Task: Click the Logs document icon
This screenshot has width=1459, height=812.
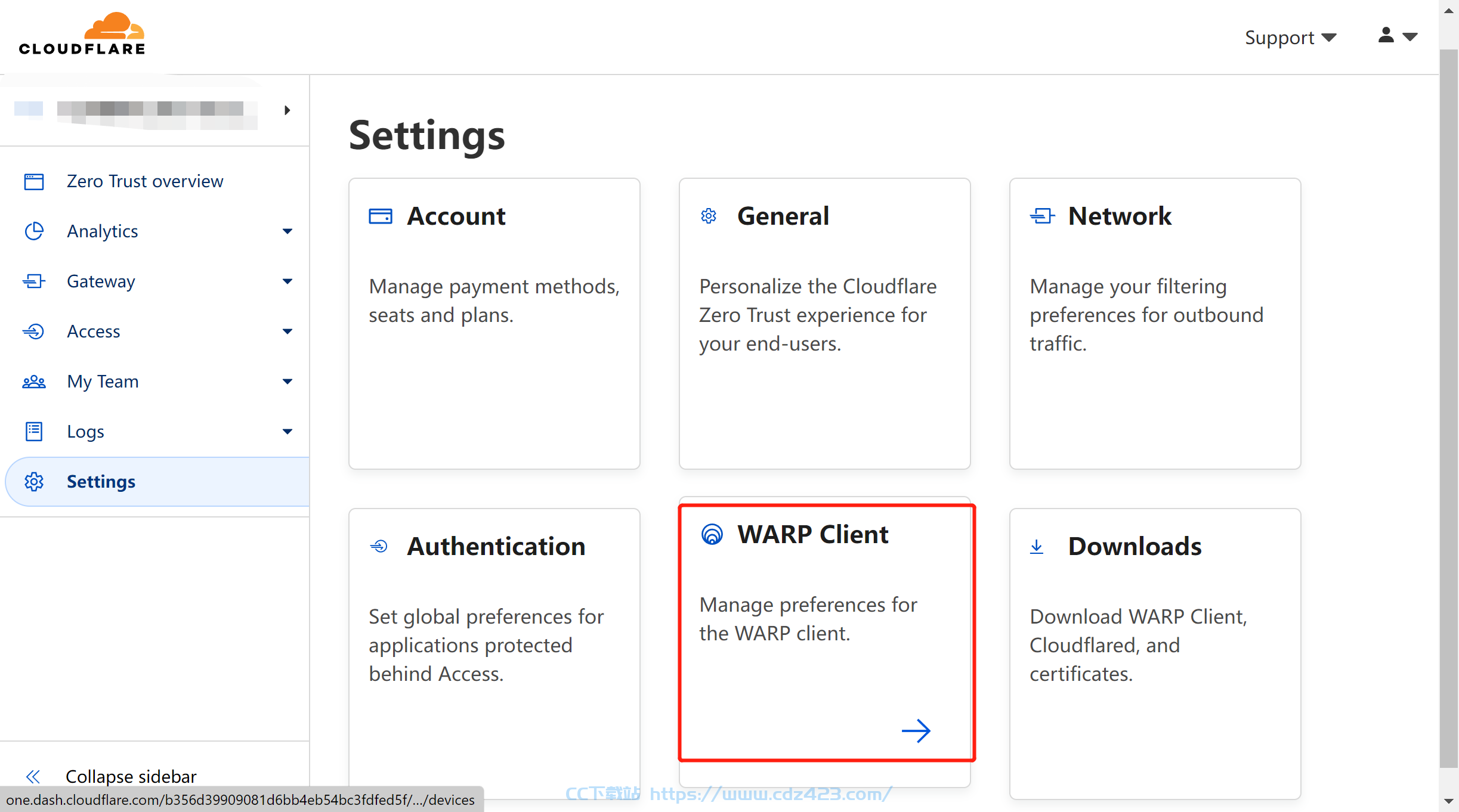Action: [34, 432]
